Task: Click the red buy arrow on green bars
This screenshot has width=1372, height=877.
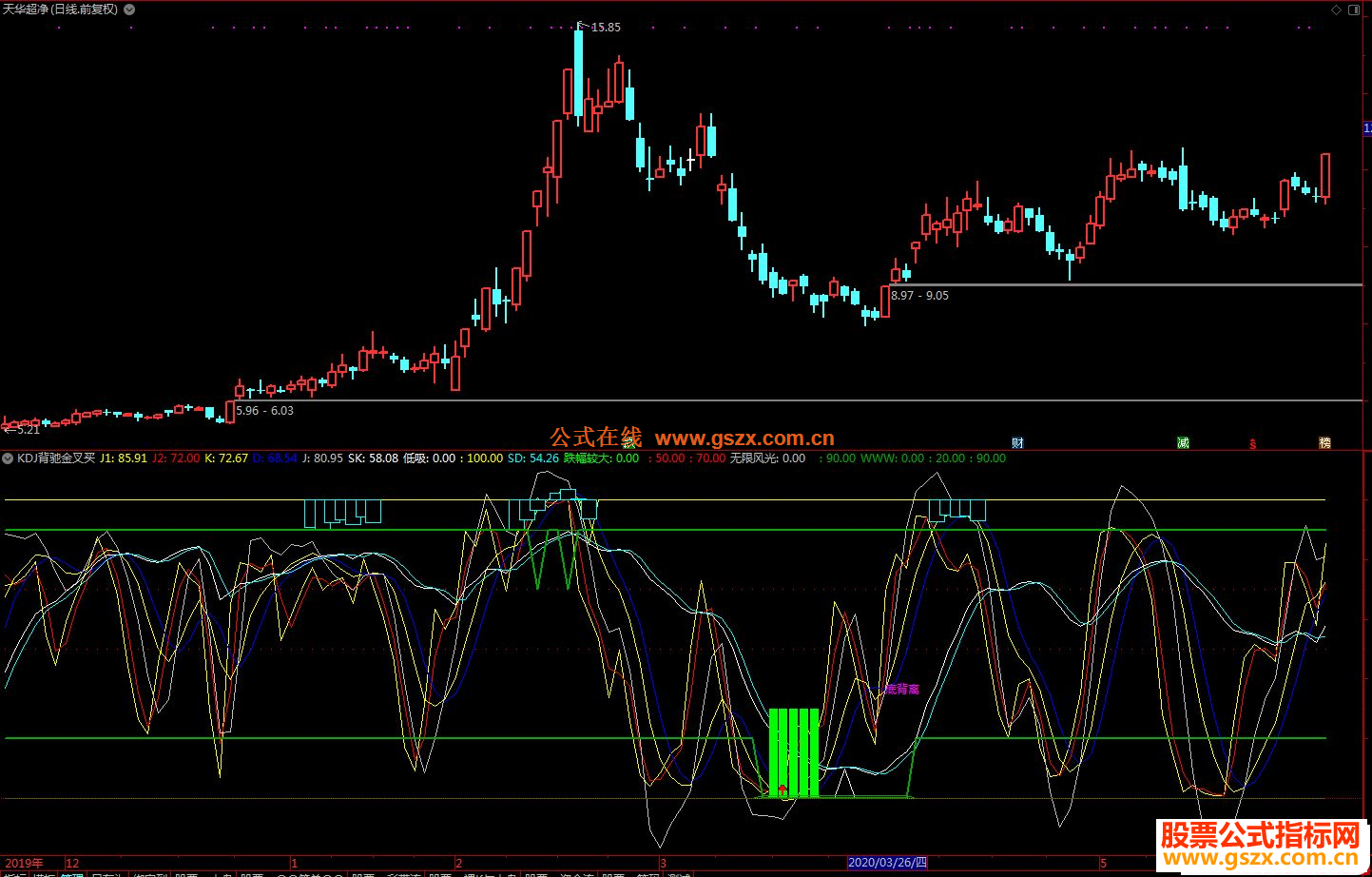Action: (783, 789)
